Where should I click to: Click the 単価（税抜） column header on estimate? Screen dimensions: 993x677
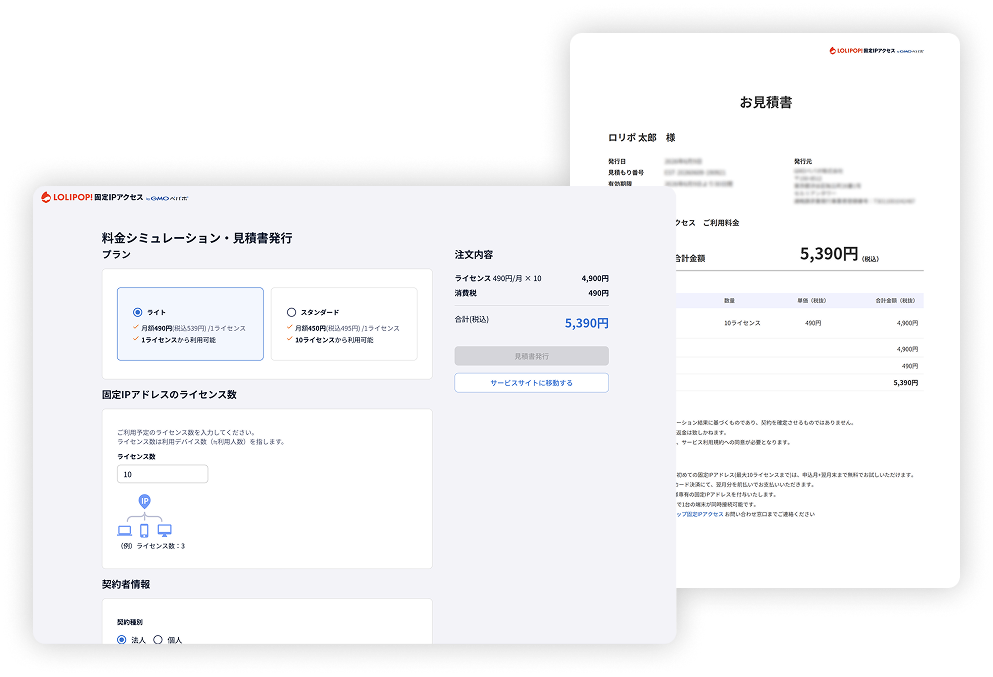click(811, 300)
